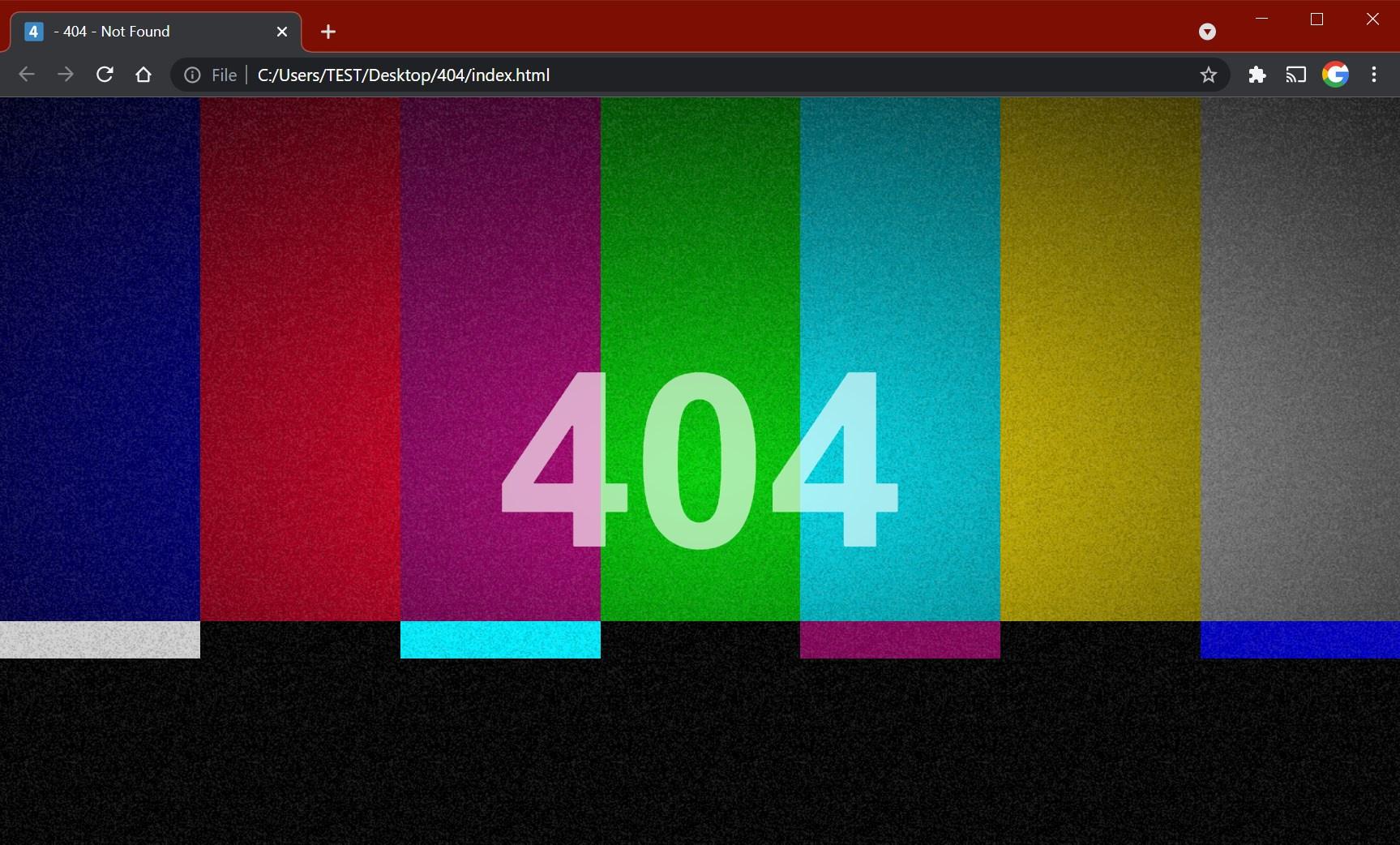Screen dimensions: 1400x845
Task: Open the Extensions puzzle menu
Action: [1257, 75]
